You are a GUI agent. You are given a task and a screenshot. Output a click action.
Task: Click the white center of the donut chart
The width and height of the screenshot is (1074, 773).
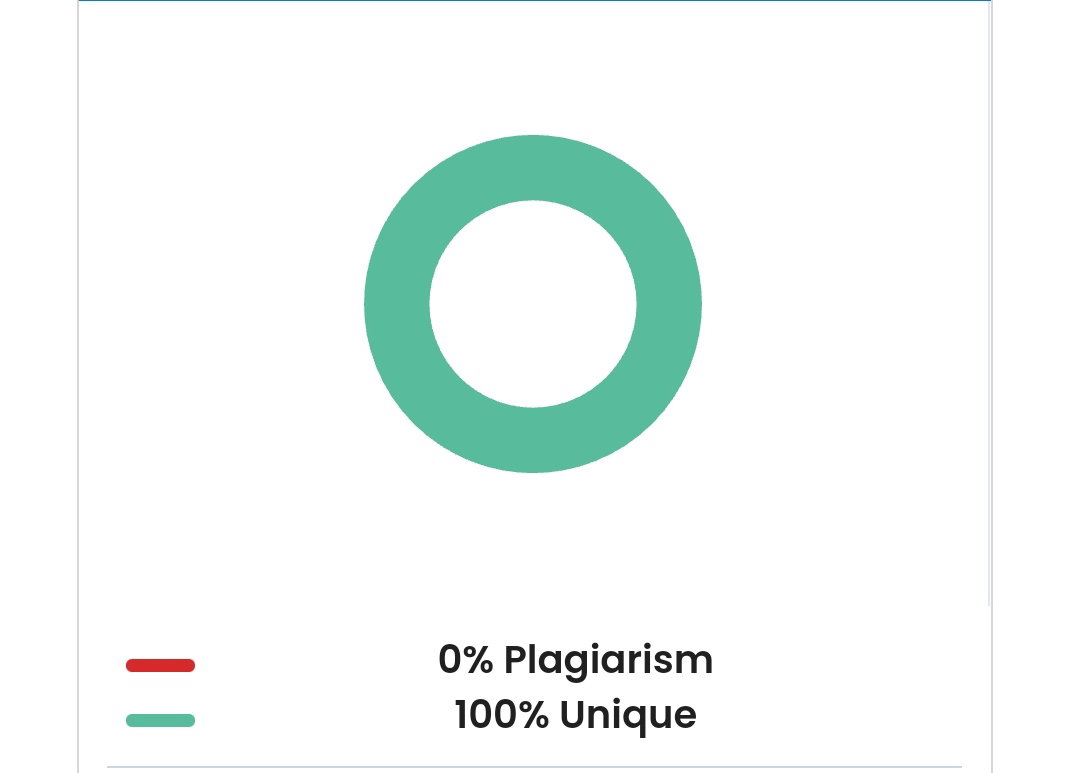pyautogui.click(x=533, y=304)
